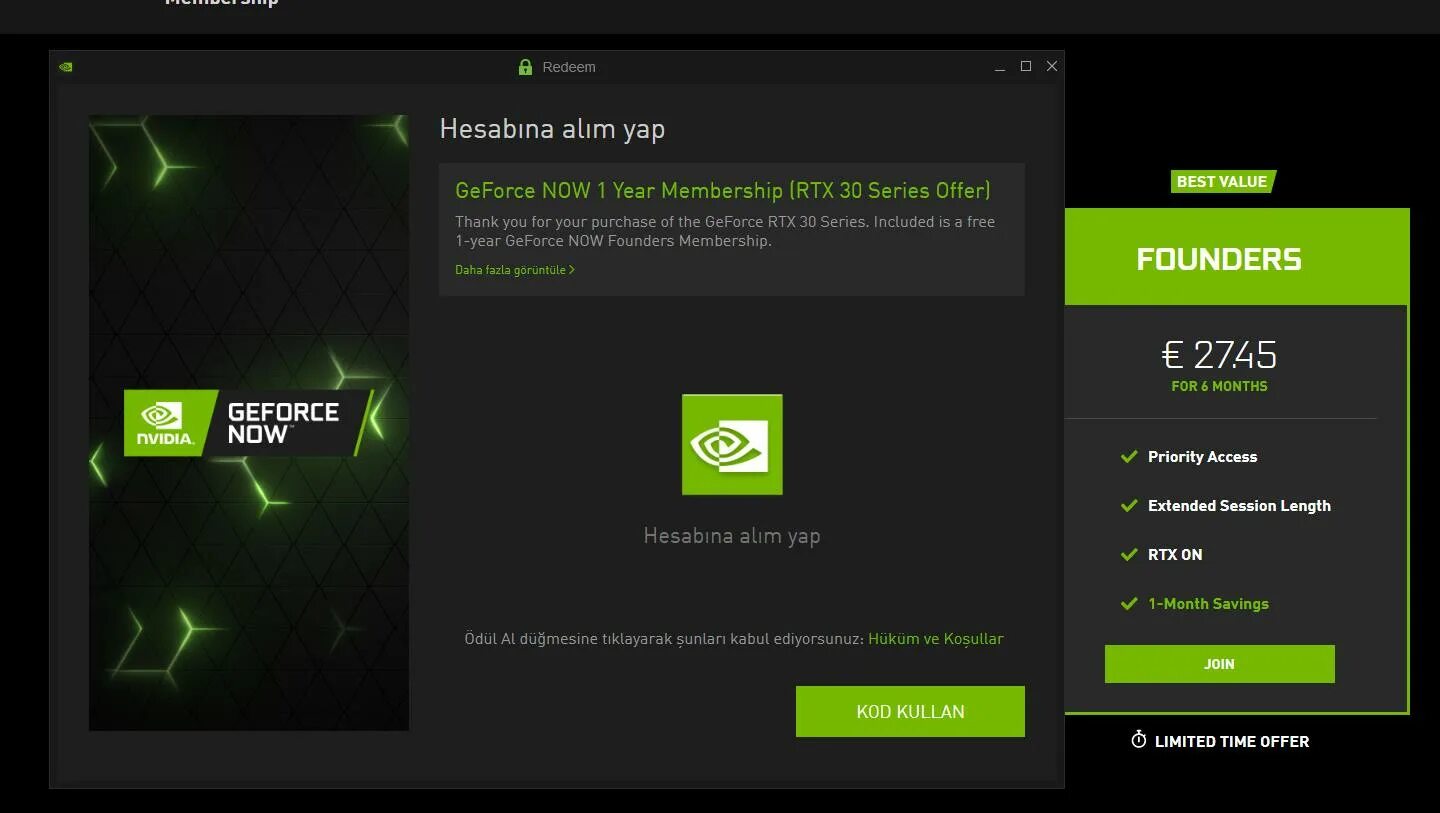
Task: Click the BEST VALUE badge
Action: [1222, 181]
